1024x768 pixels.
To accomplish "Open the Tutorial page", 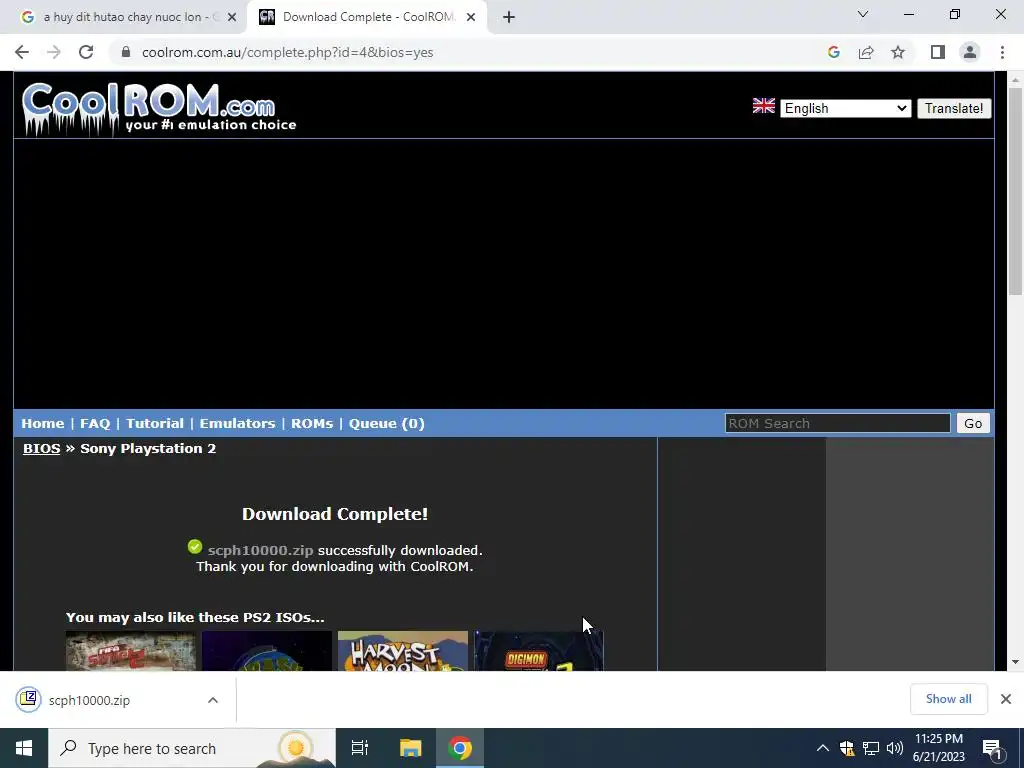I will click(x=155, y=423).
